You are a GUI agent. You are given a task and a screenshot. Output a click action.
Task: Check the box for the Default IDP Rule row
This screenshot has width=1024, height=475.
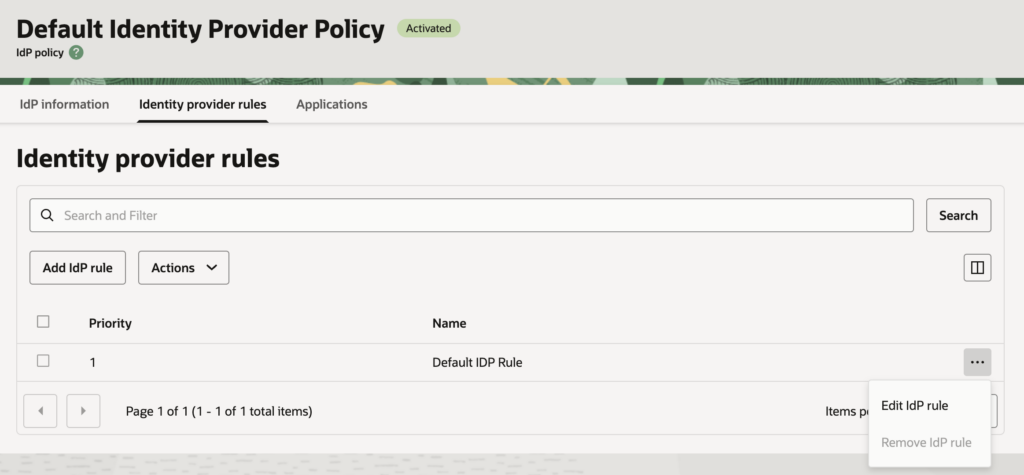43,361
